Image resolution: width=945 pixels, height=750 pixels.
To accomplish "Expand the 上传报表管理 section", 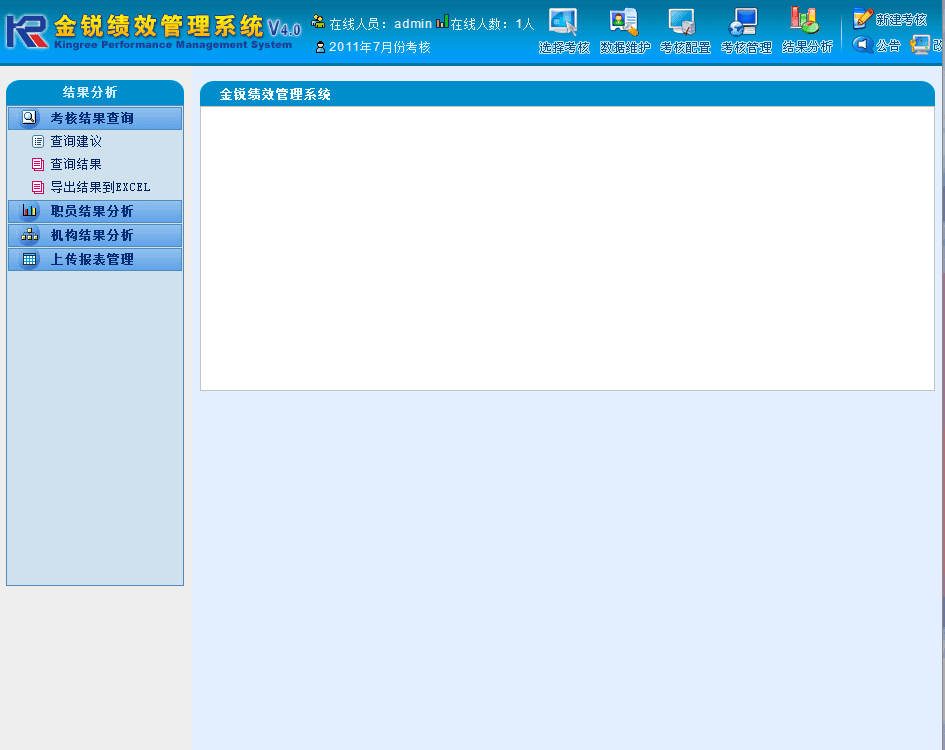I will 92,259.
